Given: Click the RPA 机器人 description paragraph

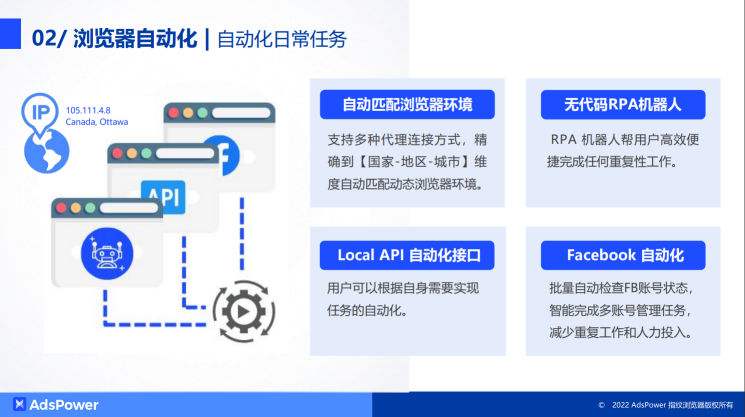Looking at the screenshot, I should click(621, 150).
